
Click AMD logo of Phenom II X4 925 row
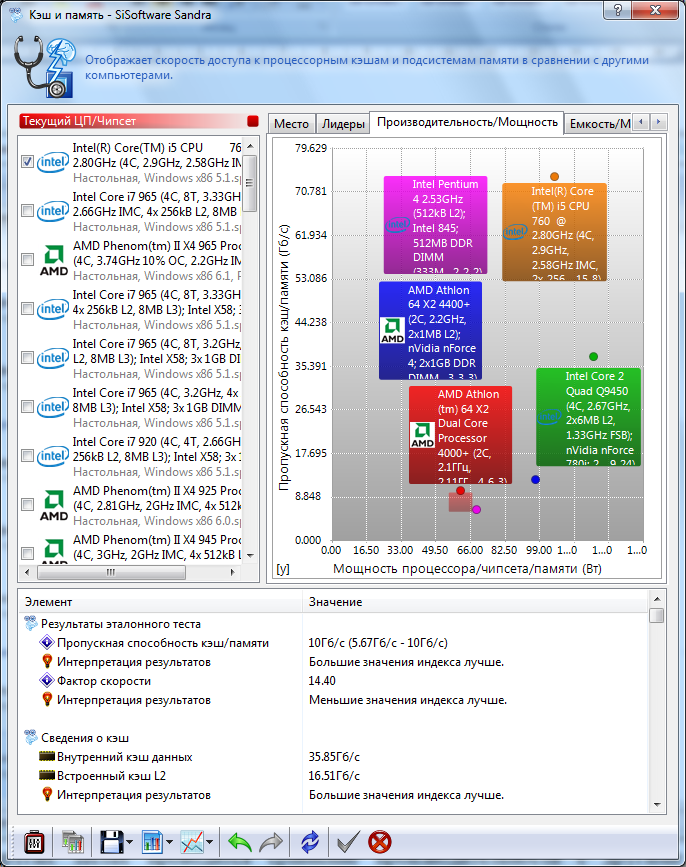click(54, 505)
